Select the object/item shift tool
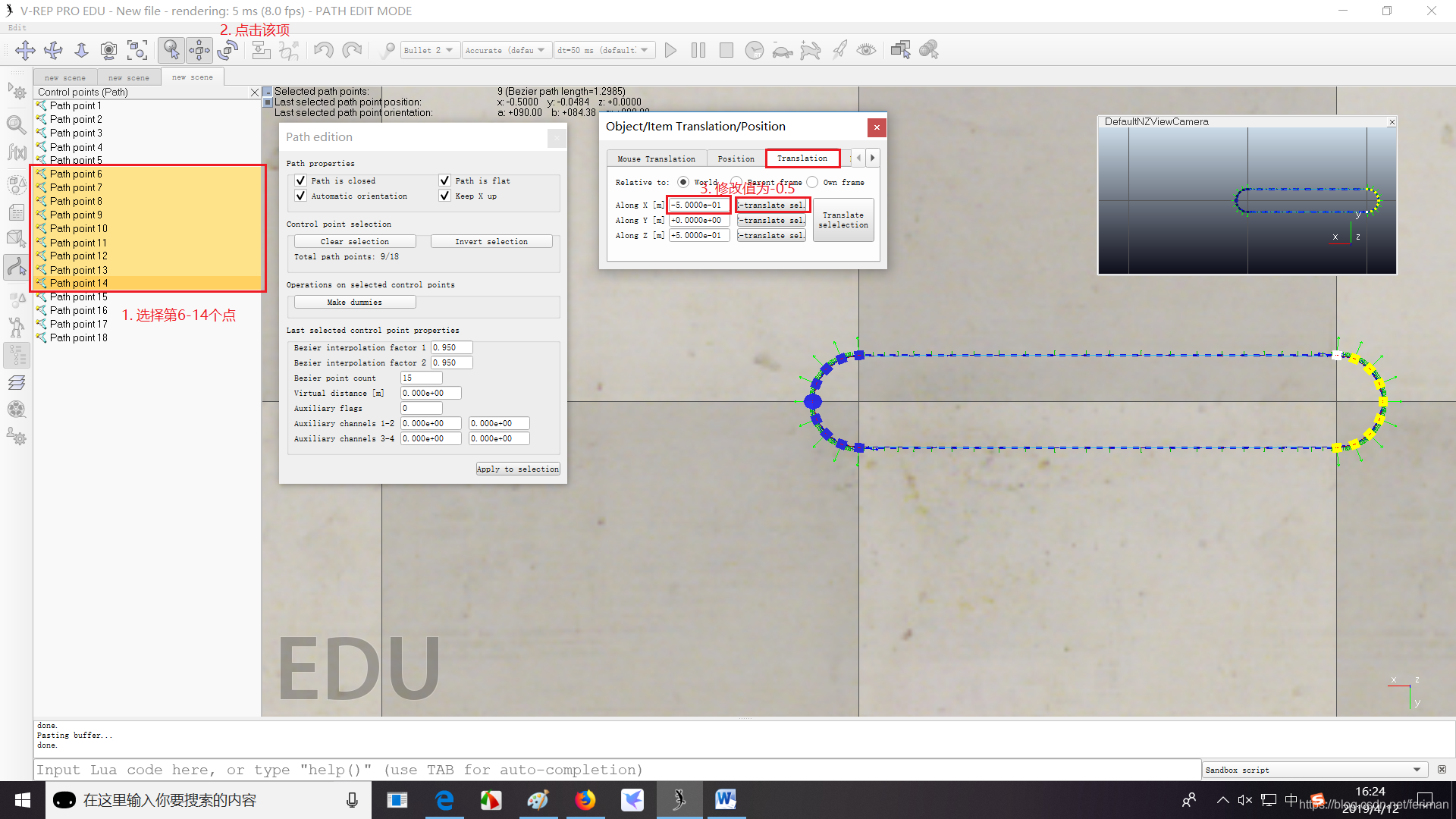The width and height of the screenshot is (1456, 819). [199, 50]
